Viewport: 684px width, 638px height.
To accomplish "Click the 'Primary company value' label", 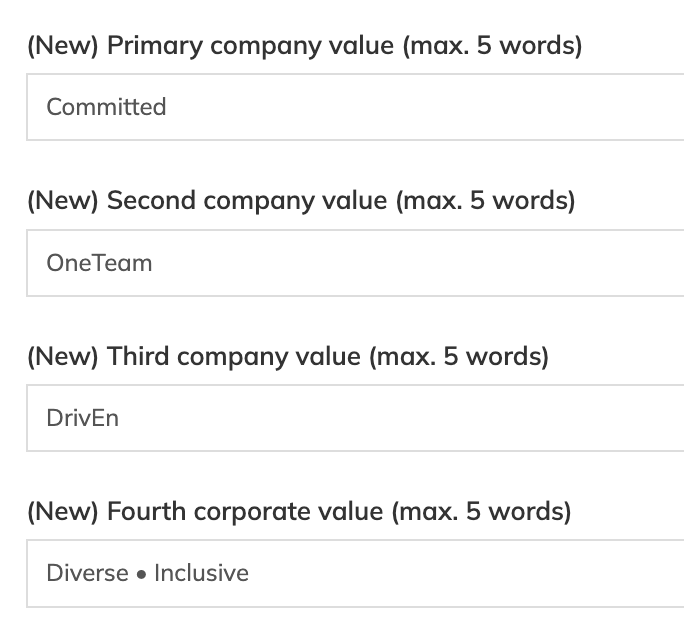I will click(250, 46).
